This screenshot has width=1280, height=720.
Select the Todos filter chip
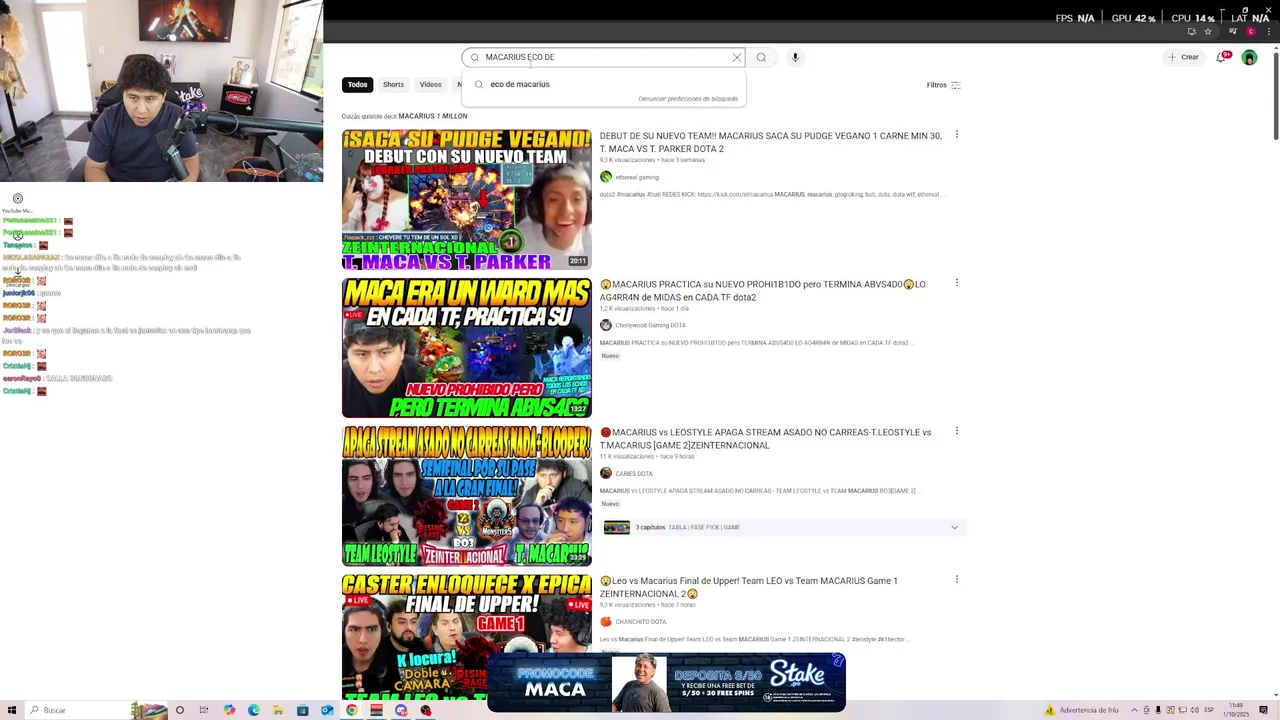[x=358, y=85]
